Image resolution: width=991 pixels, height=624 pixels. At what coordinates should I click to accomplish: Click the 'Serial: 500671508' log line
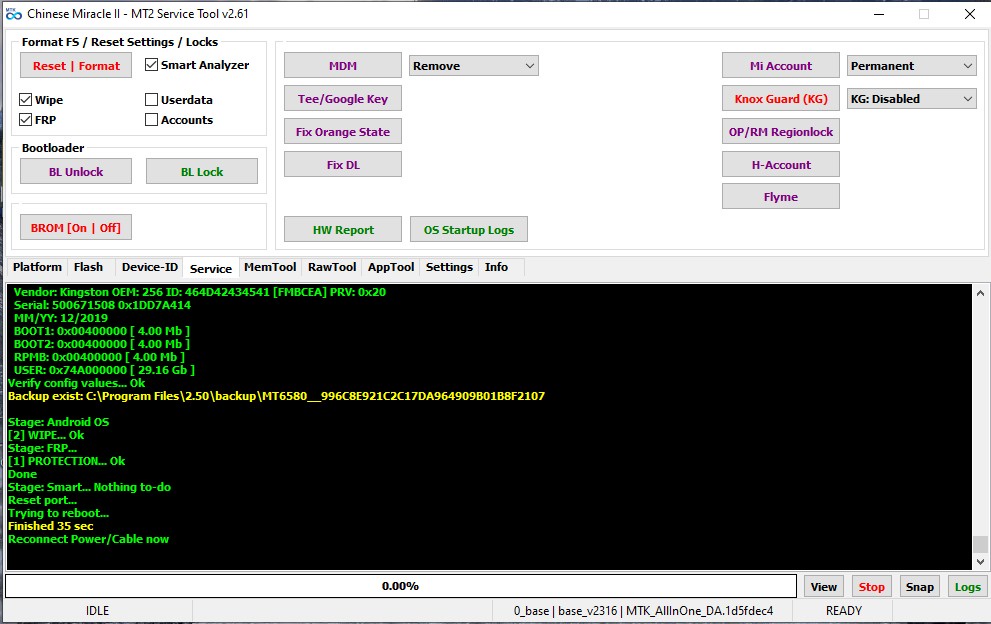tap(102, 305)
